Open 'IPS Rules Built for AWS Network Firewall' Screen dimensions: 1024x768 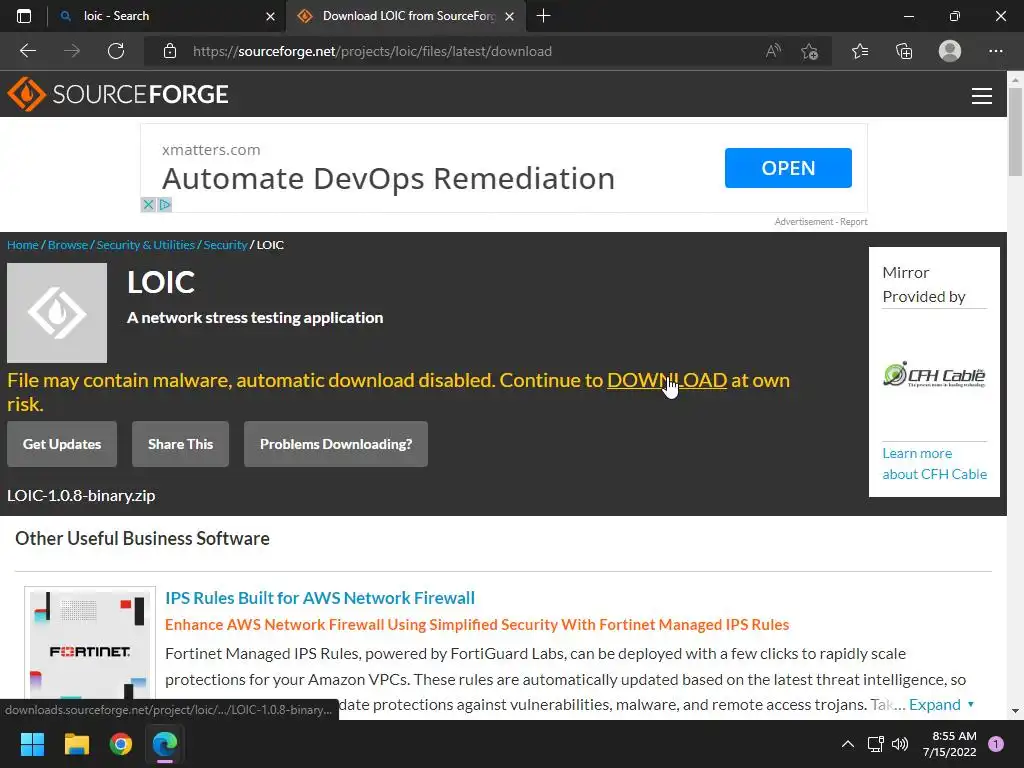[320, 598]
